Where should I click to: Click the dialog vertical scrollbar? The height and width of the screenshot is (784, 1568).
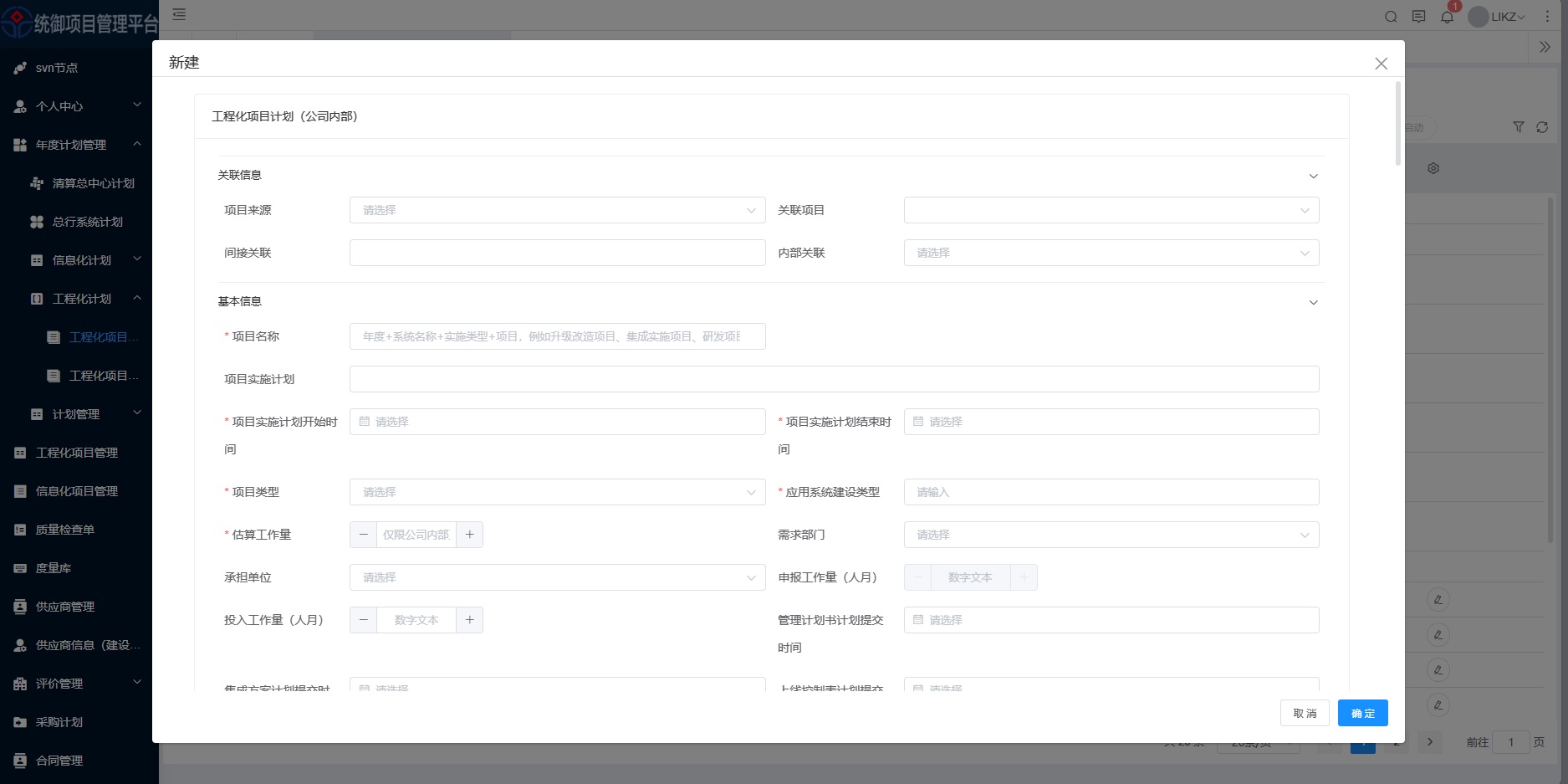[x=1397, y=124]
